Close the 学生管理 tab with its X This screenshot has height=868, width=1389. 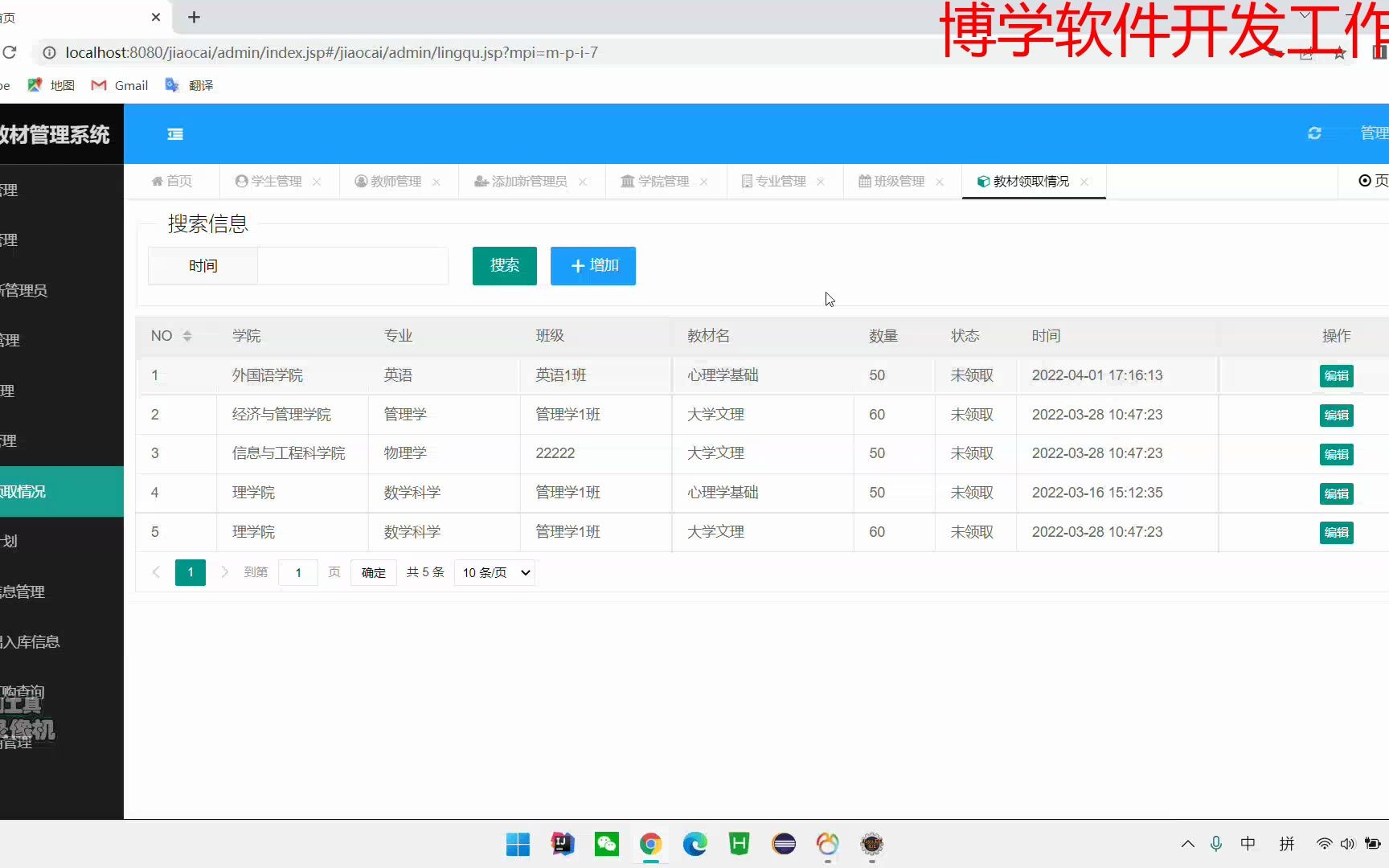317,182
